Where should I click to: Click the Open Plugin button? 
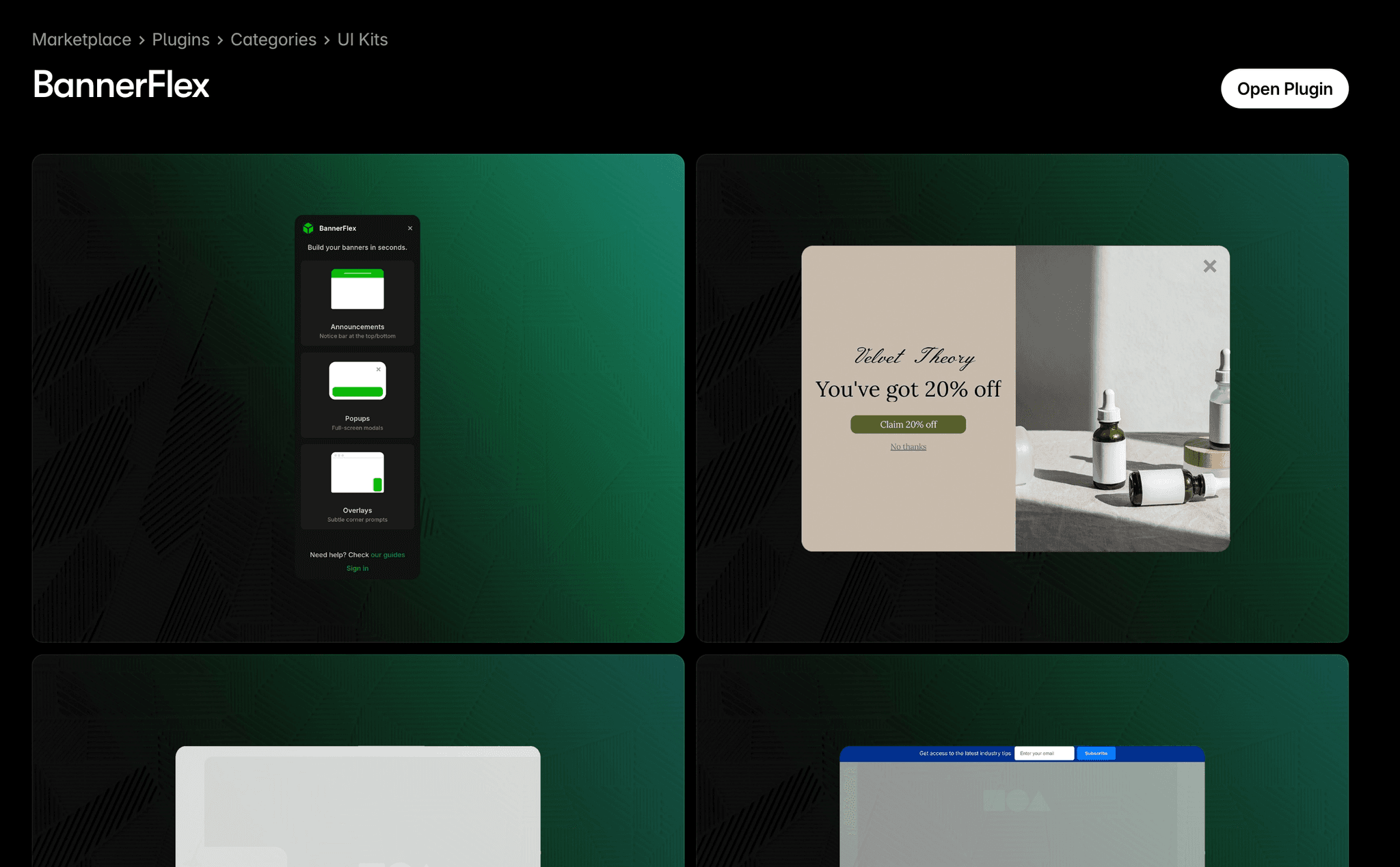(1284, 88)
